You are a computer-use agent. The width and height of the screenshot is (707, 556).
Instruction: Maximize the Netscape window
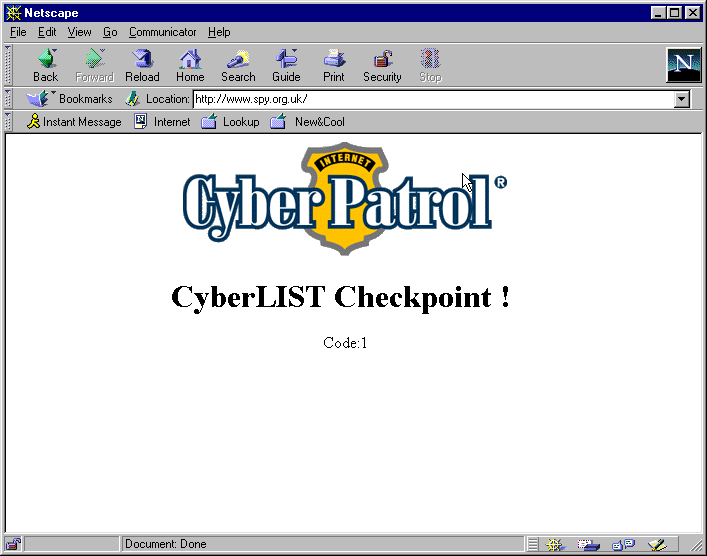[675, 13]
